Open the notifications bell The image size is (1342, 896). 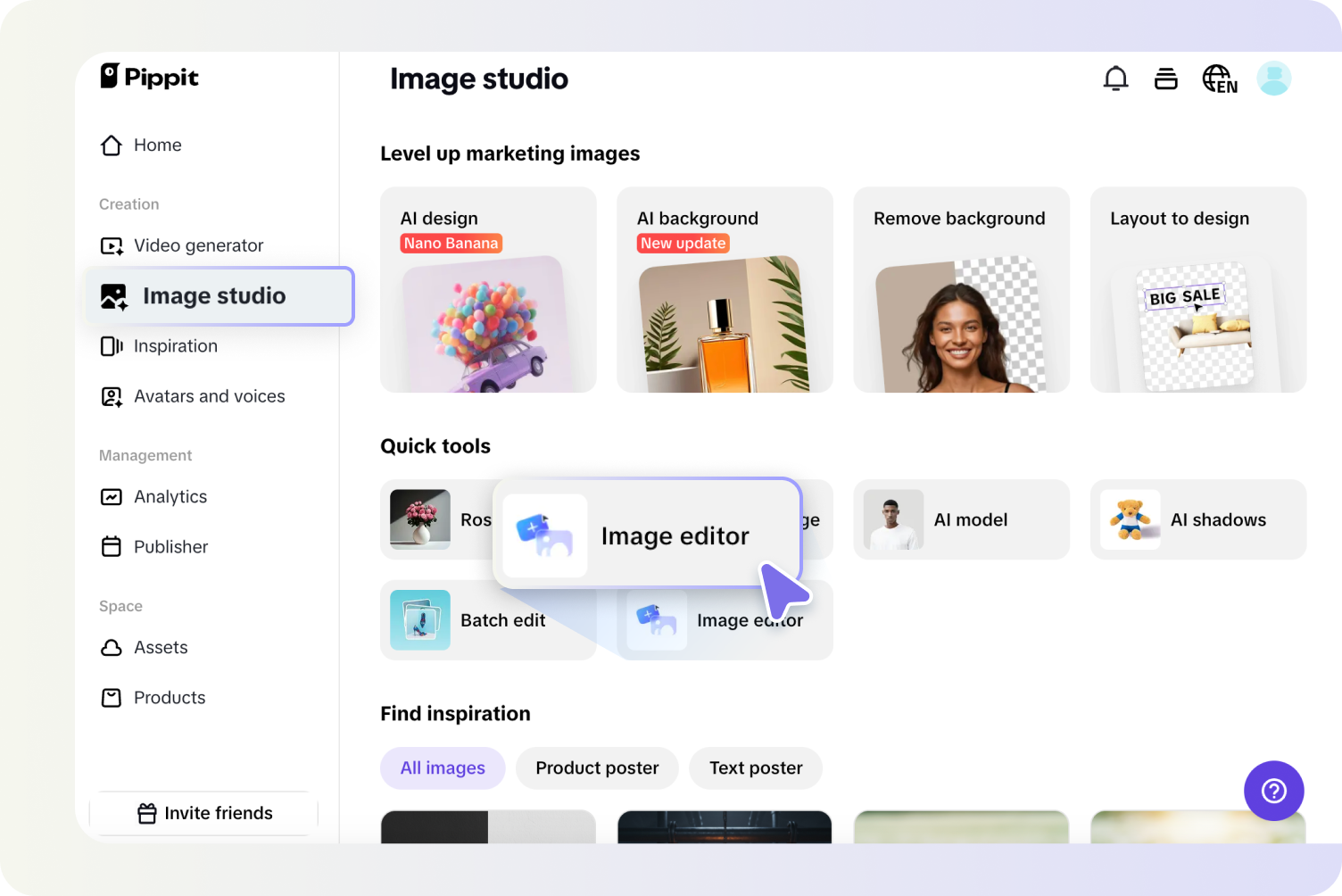[1115, 79]
